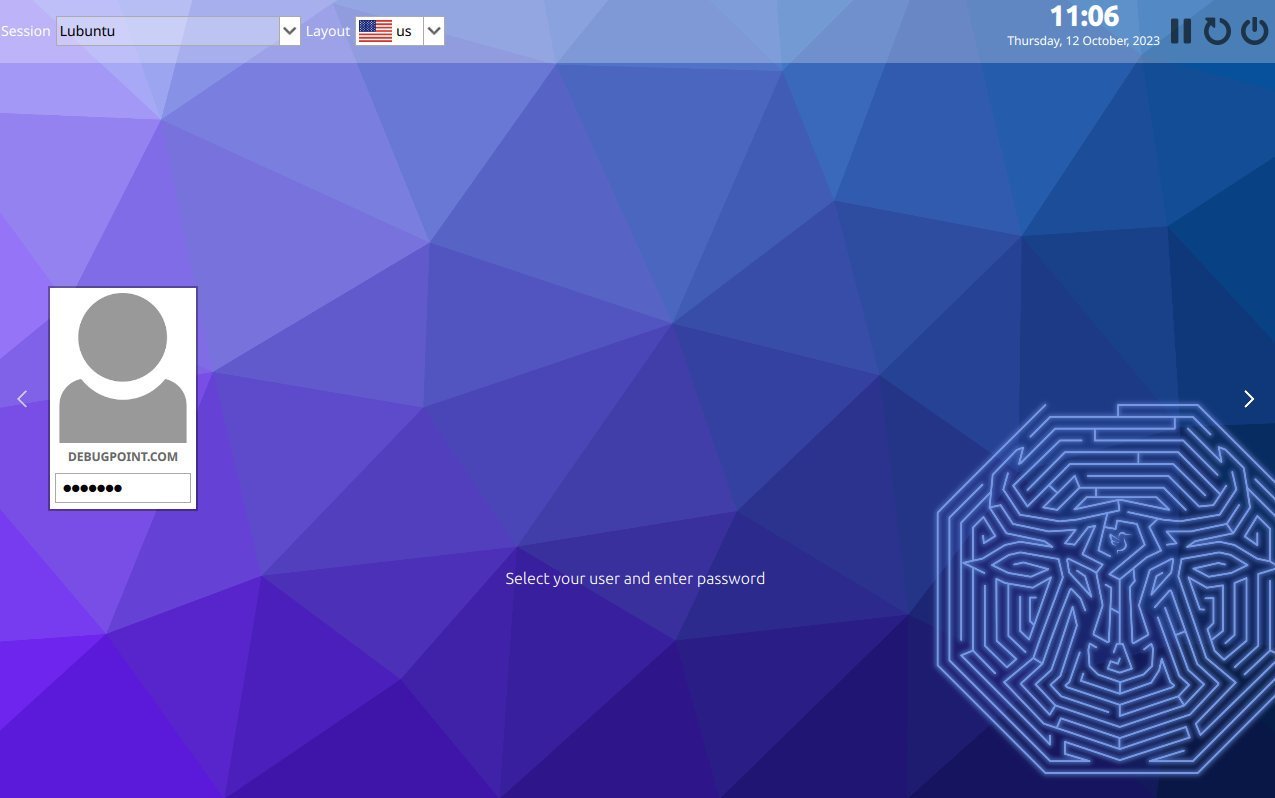Click 'Select your user and enter password' message

635,578
